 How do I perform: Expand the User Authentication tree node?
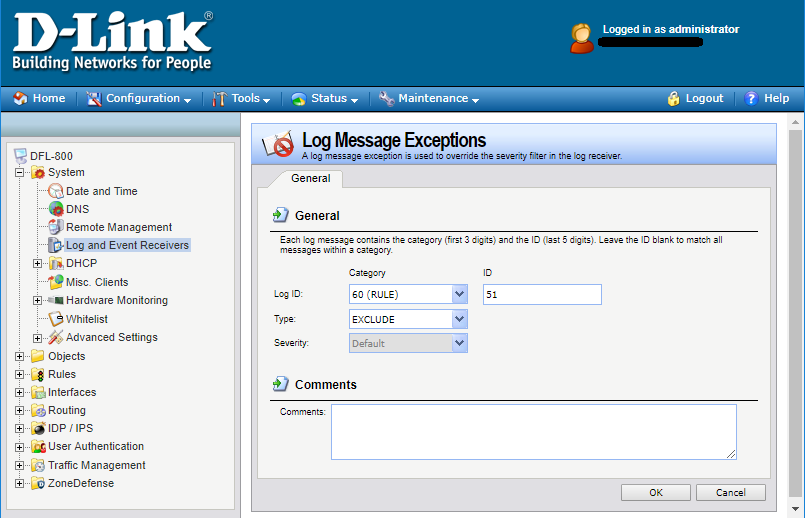coord(20,447)
